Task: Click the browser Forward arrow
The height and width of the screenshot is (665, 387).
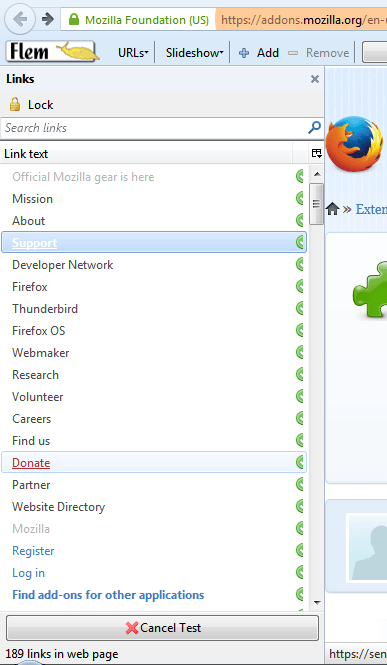Action: point(48,19)
